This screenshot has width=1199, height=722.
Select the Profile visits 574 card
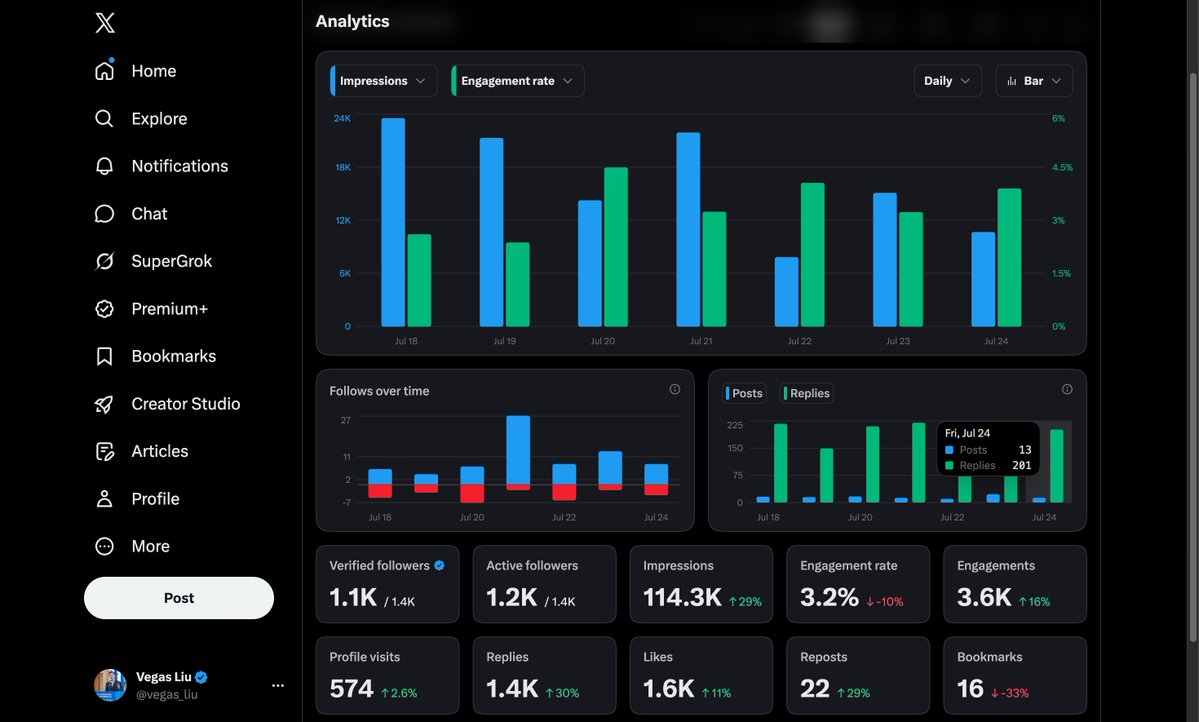pyautogui.click(x=388, y=675)
